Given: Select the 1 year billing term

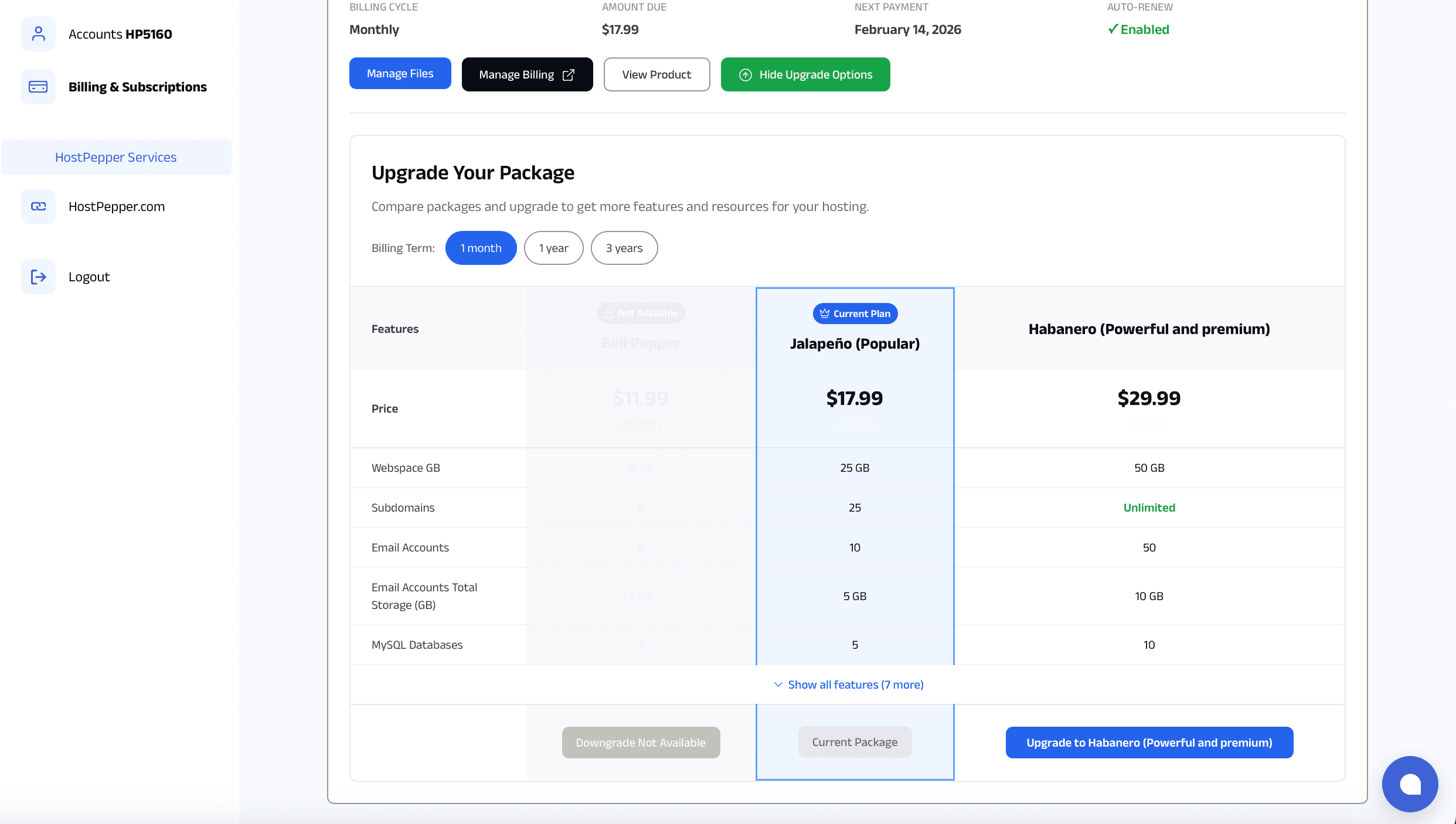Looking at the screenshot, I should [553, 248].
